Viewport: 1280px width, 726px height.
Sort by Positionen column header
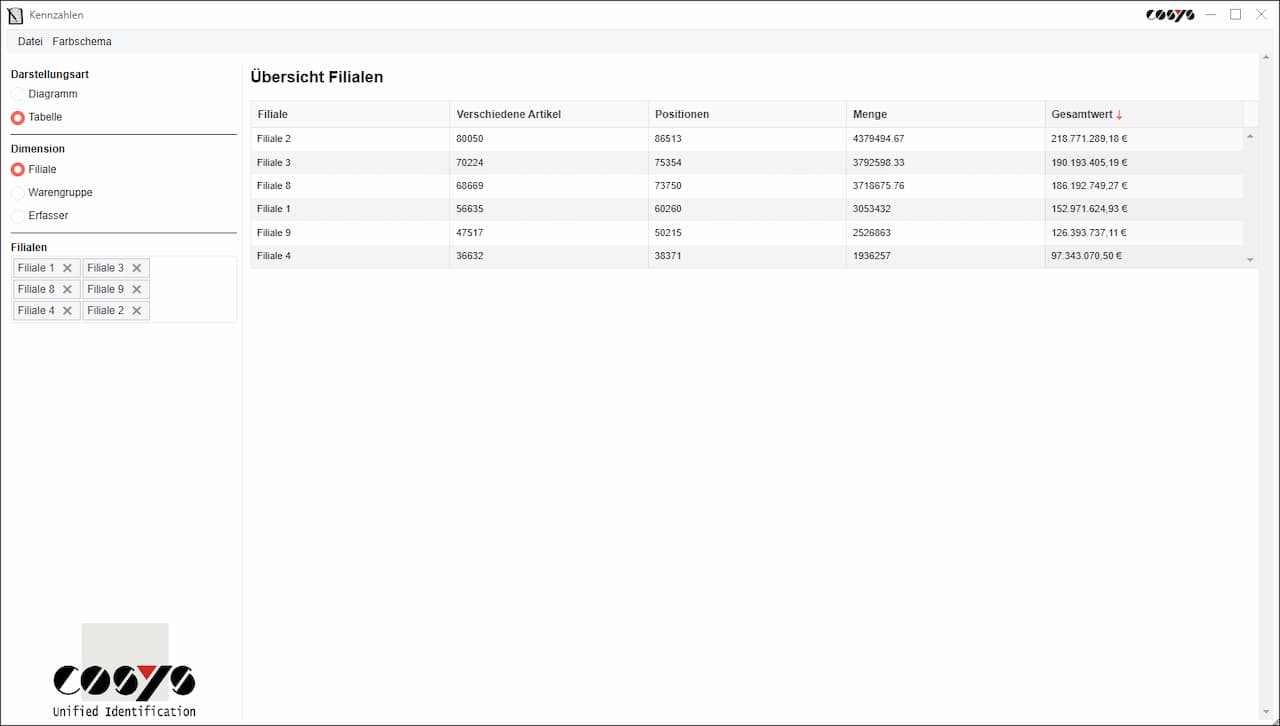point(747,114)
